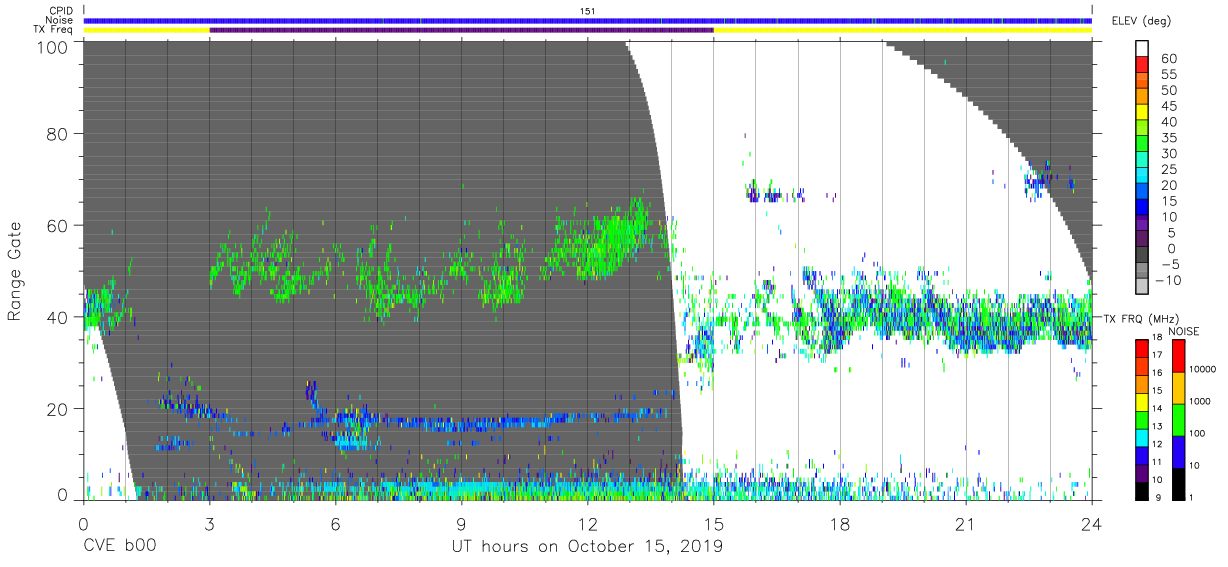Click the UT hours on October 15, 2019 title
The image size is (1228, 567).
pos(587,547)
